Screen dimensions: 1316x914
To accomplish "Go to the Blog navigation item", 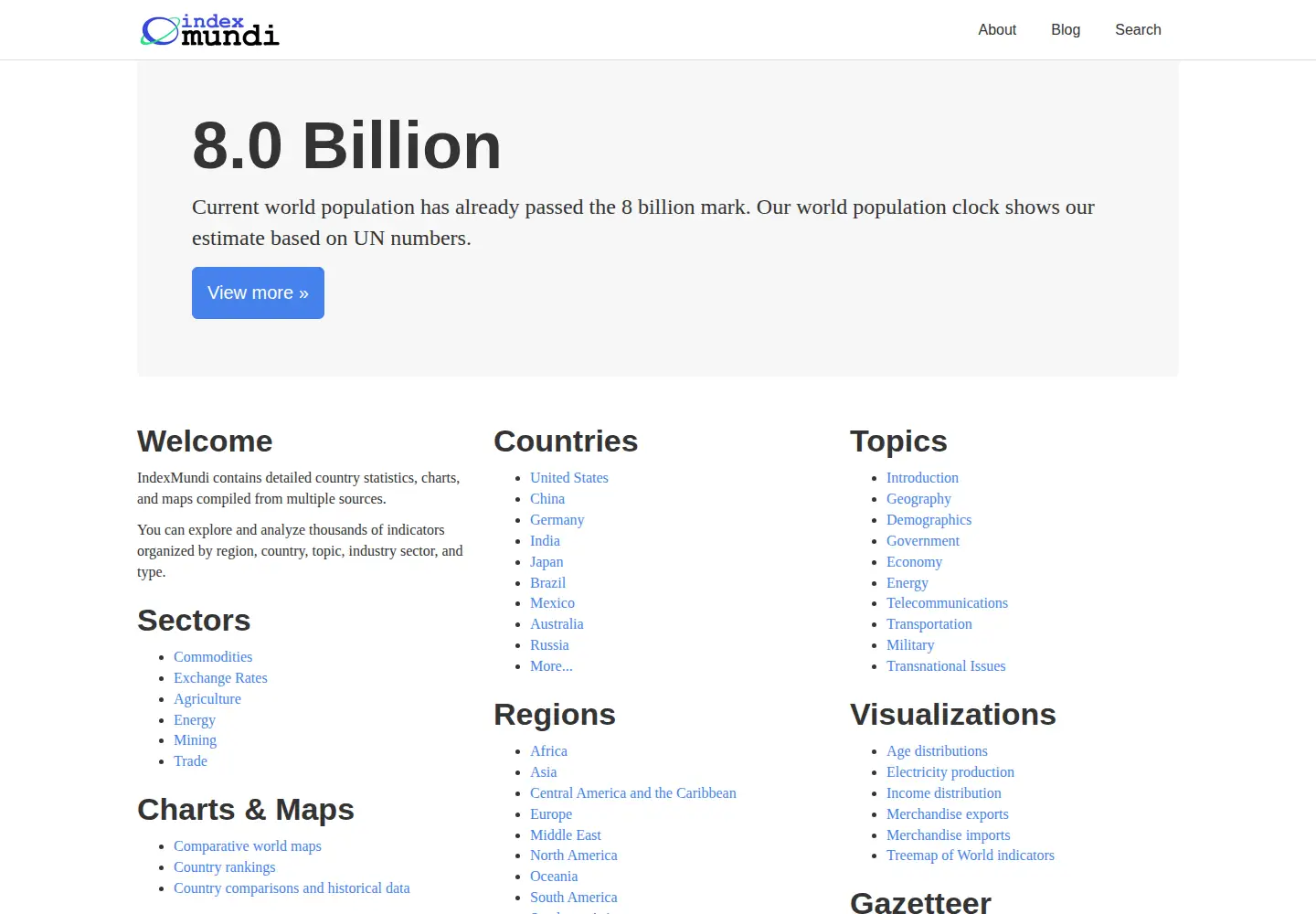I will 1066,30.
